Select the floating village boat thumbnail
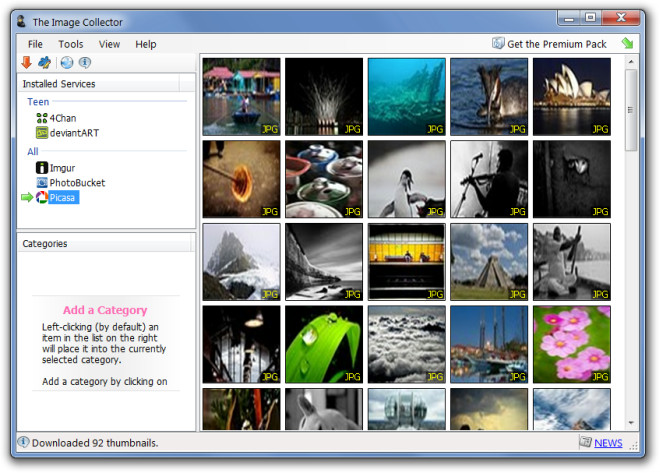 coord(241,96)
